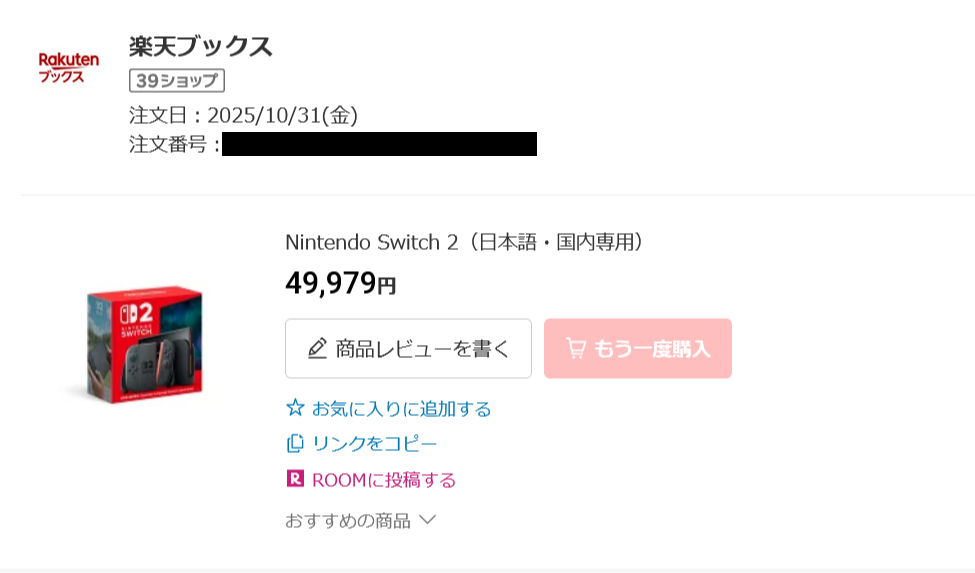
Task: Click the order date 2025/10/31 text
Action: (282, 115)
